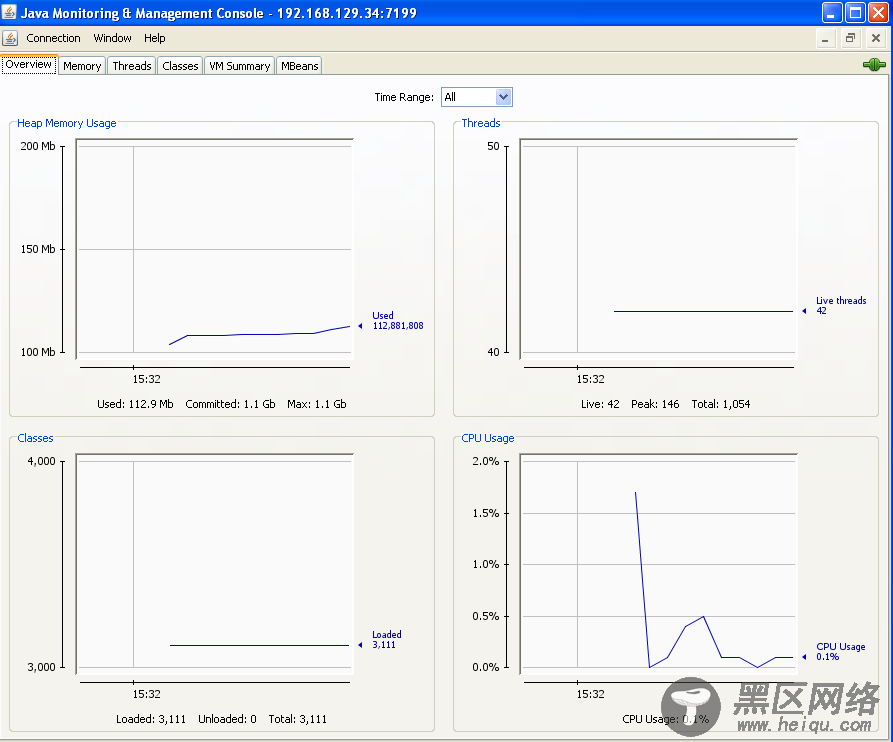
Task: Click the Java icon in the title bar
Action: tap(9, 12)
